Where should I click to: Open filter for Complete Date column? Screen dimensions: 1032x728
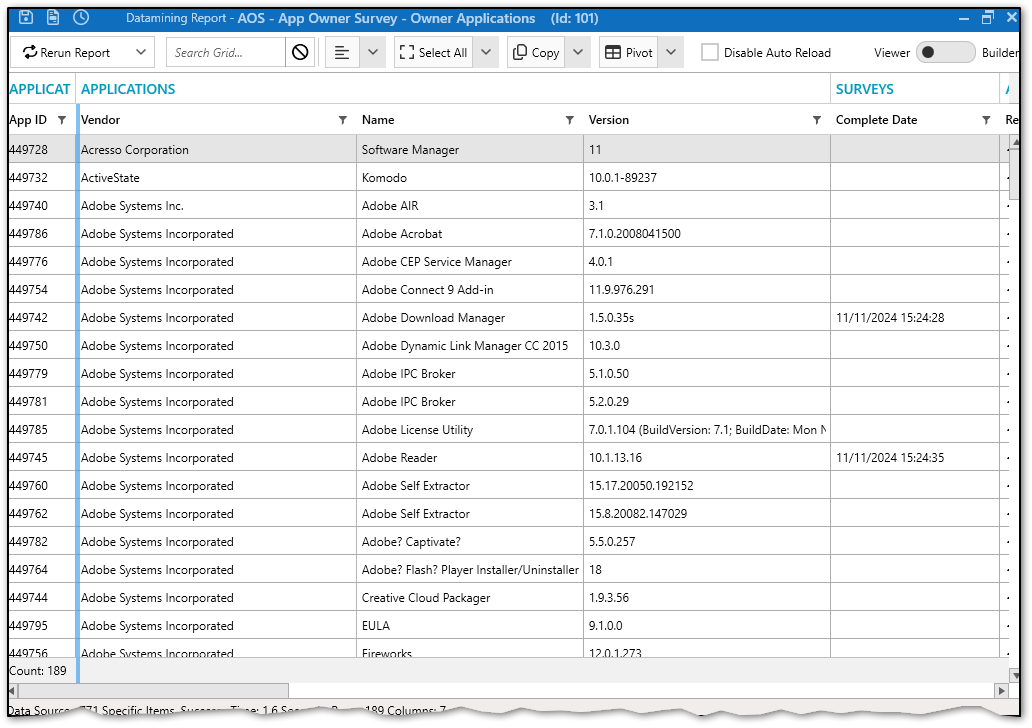point(986,120)
